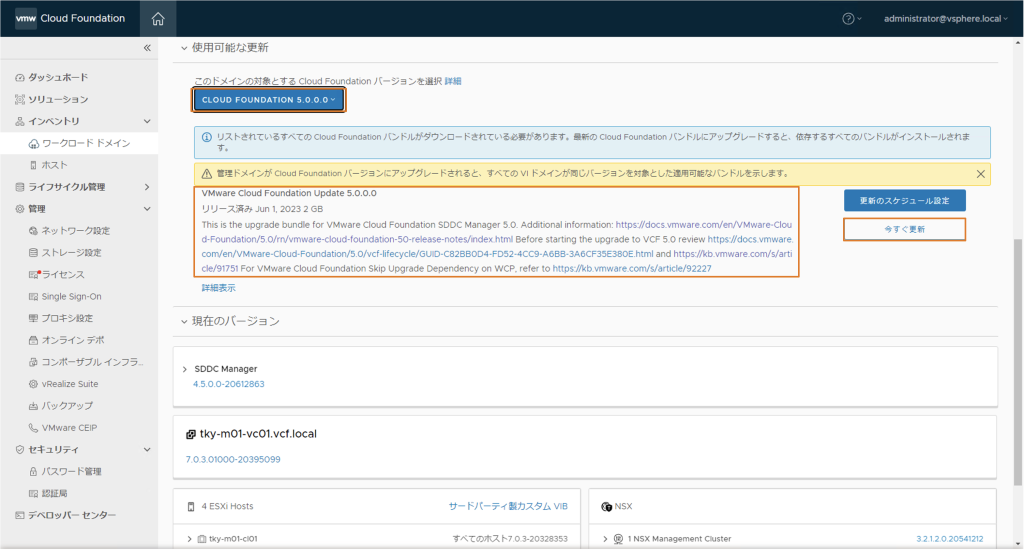Collapse the セキュリティ sidebar group chevron

[147, 449]
